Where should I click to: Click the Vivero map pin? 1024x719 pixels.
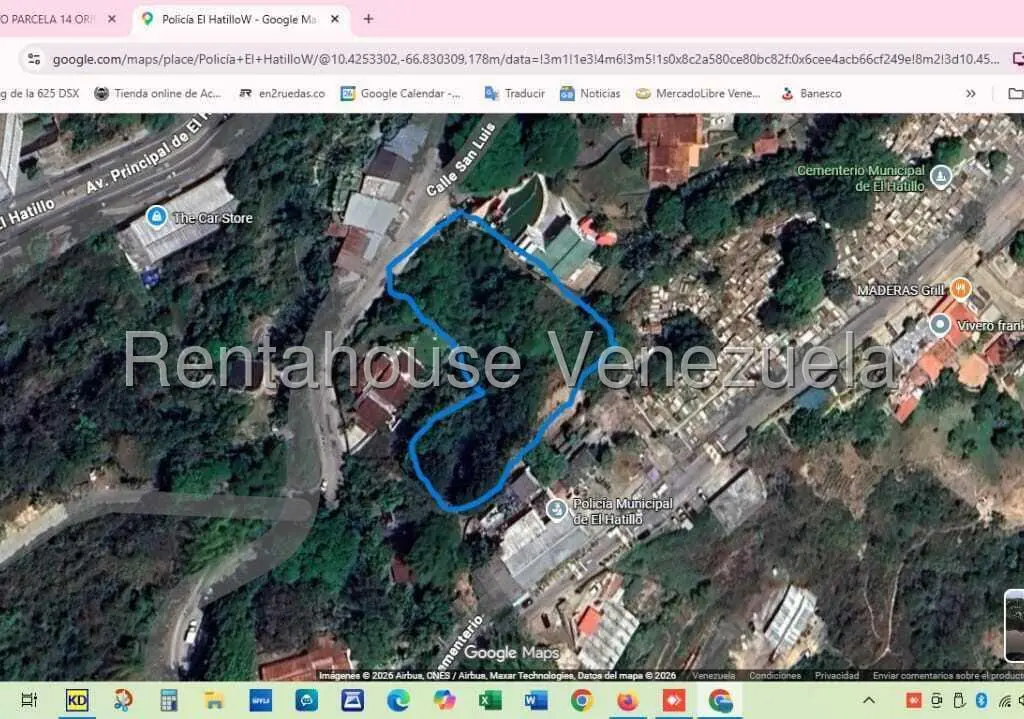click(x=939, y=324)
